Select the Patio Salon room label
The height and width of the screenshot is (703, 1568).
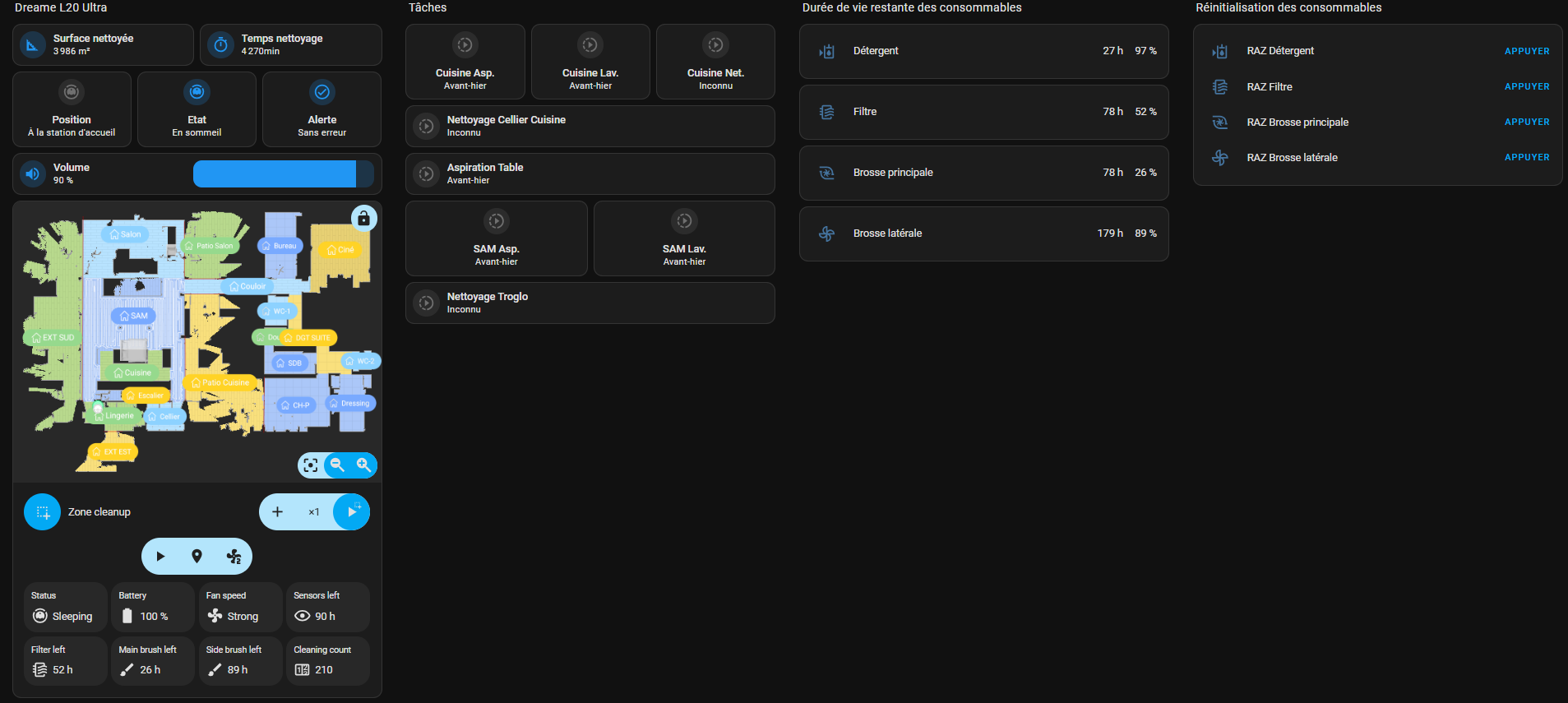(x=209, y=246)
